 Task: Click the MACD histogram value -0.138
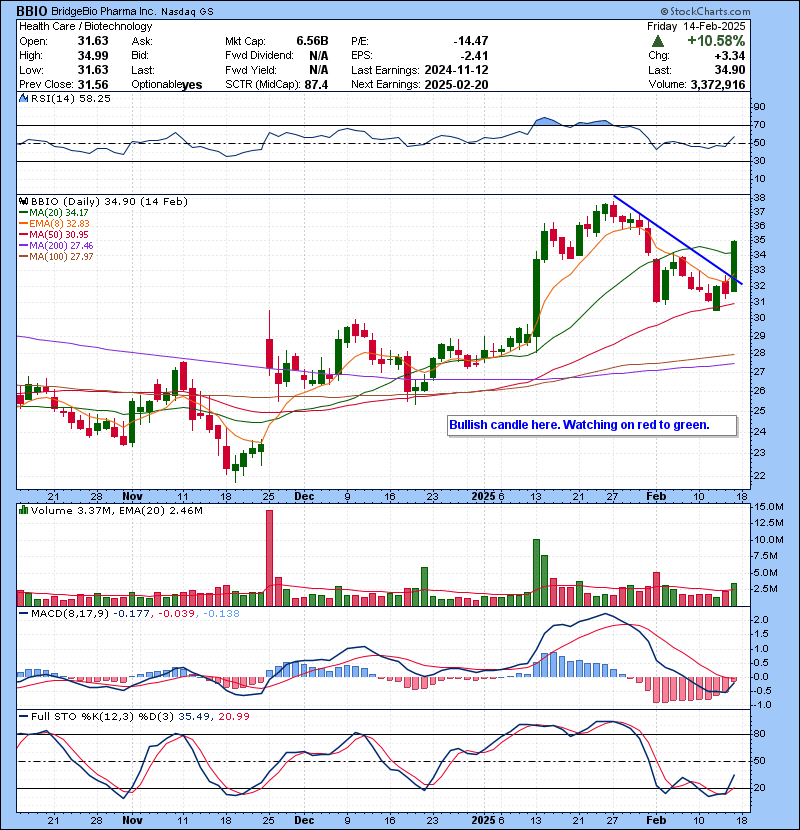(221, 614)
